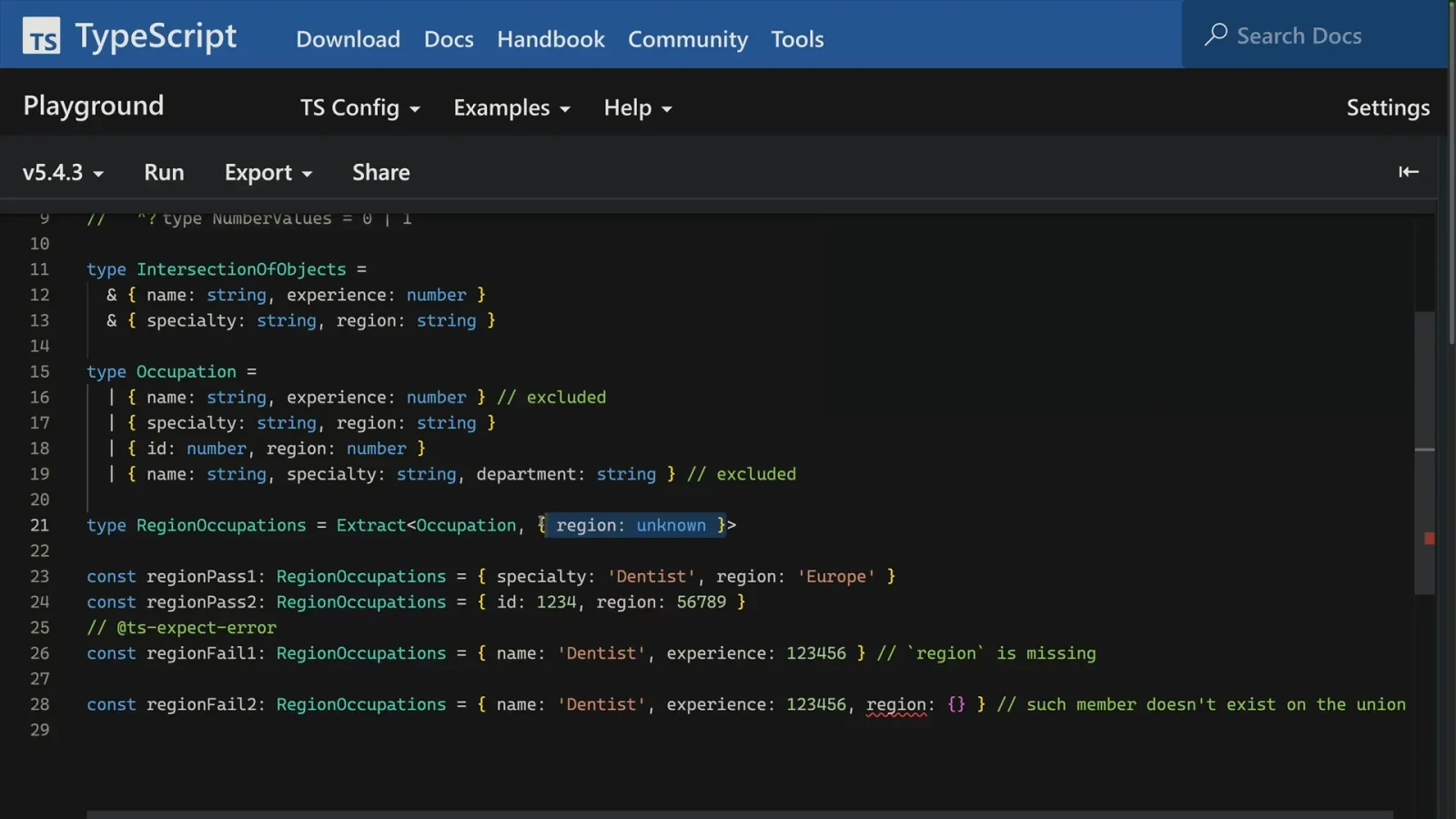1456x819 pixels.
Task: Click the red error marker in minimap
Action: point(1430,539)
